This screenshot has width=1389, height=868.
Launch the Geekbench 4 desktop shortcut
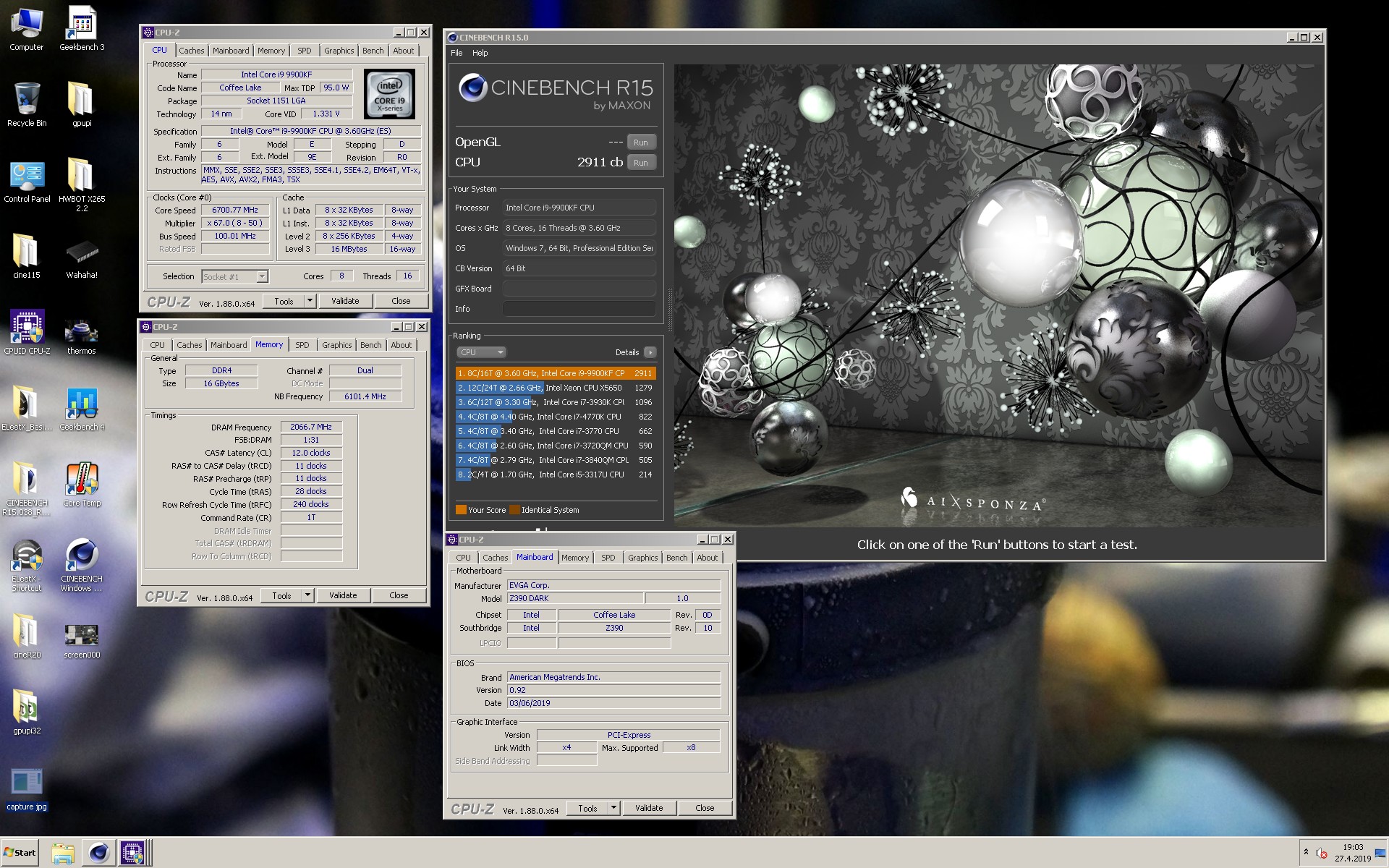(82, 409)
